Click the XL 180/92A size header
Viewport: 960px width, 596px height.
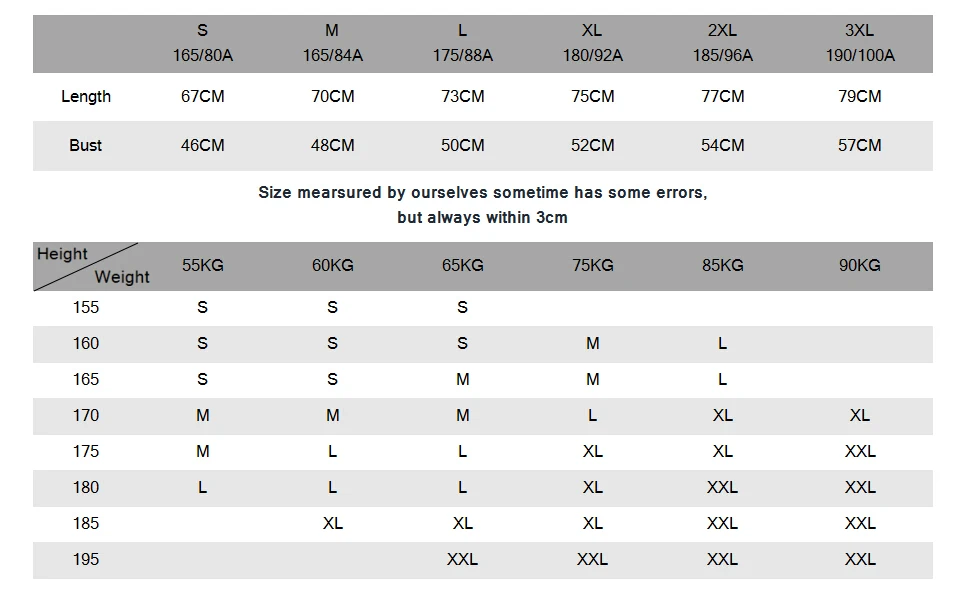(592, 43)
